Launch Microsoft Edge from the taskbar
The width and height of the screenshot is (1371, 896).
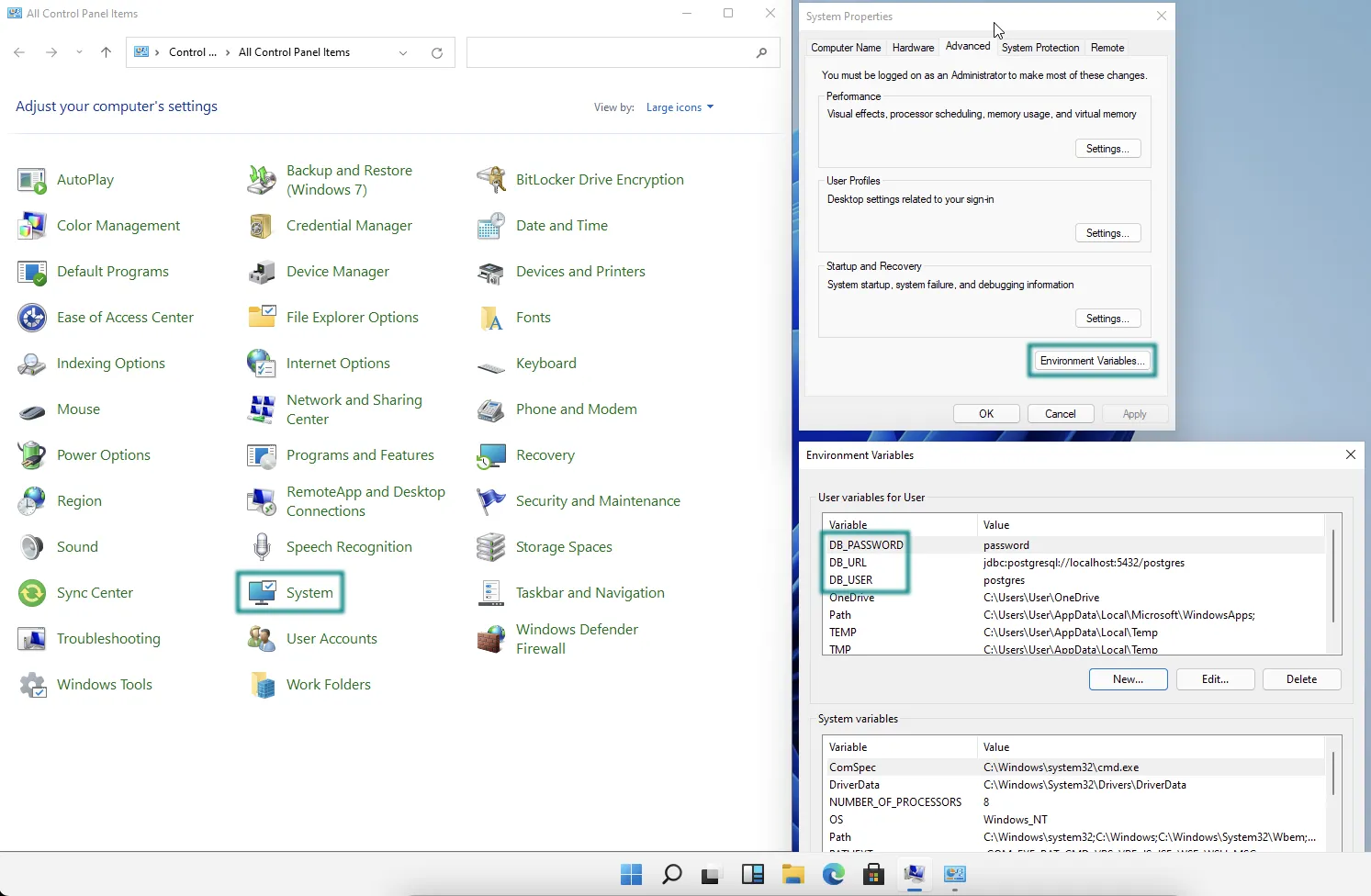(833, 875)
